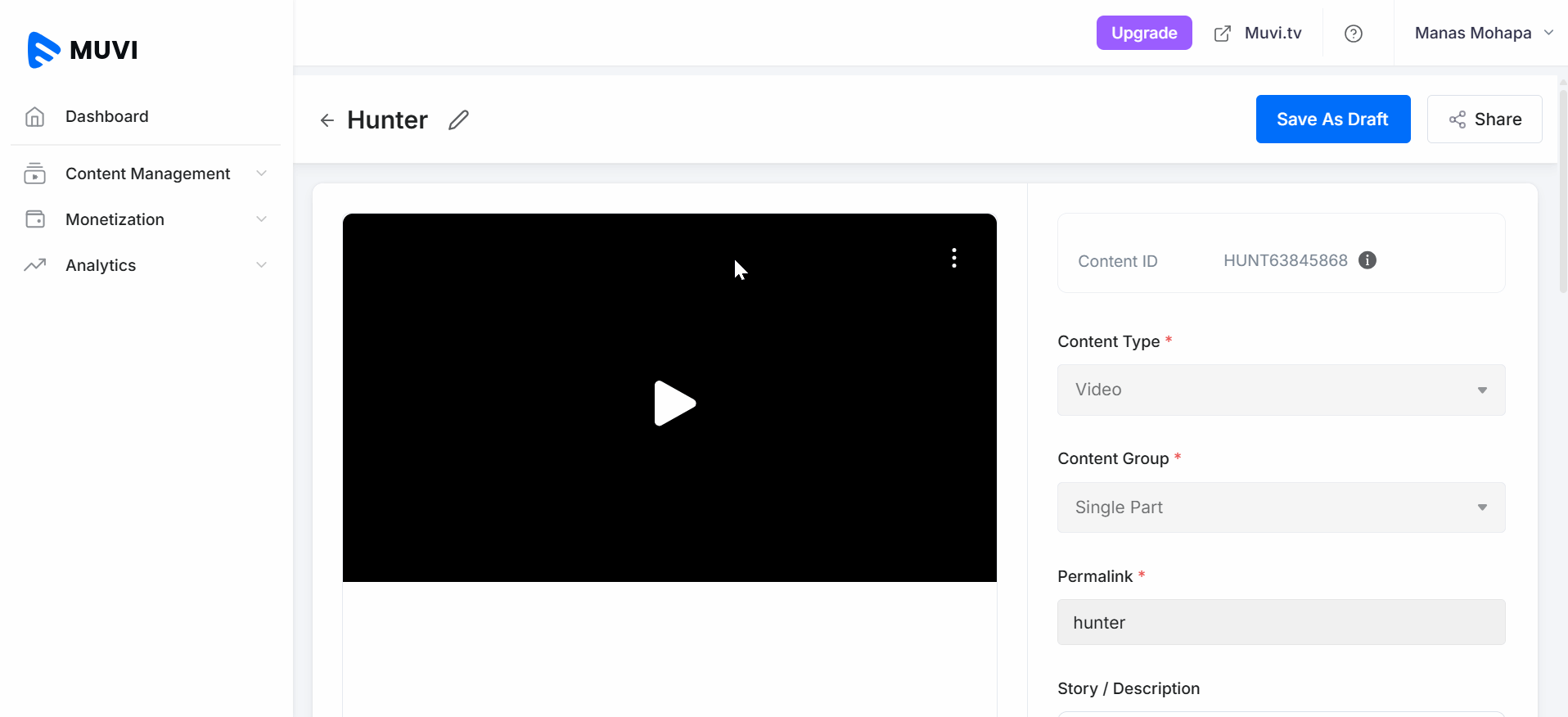Click the Permalink input field
1568x717 pixels.
click(x=1281, y=622)
